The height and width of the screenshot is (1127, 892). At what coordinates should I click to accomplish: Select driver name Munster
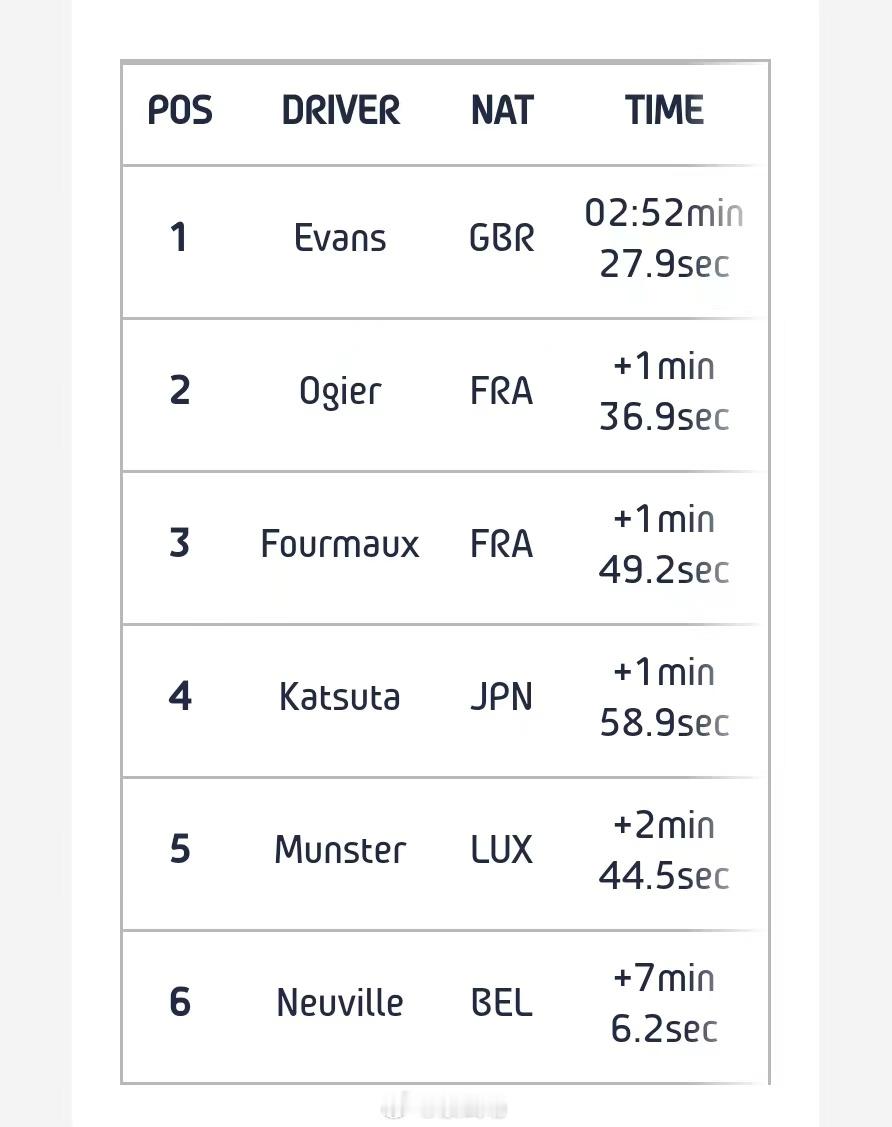pyautogui.click(x=340, y=850)
